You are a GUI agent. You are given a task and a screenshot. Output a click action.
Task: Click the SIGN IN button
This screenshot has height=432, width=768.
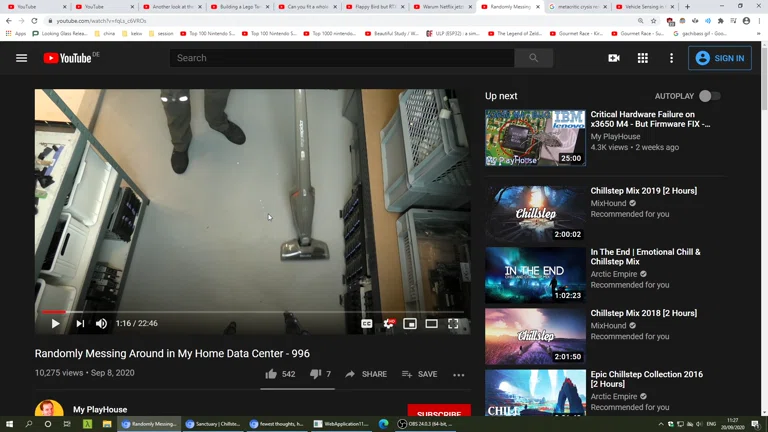pyautogui.click(x=720, y=58)
